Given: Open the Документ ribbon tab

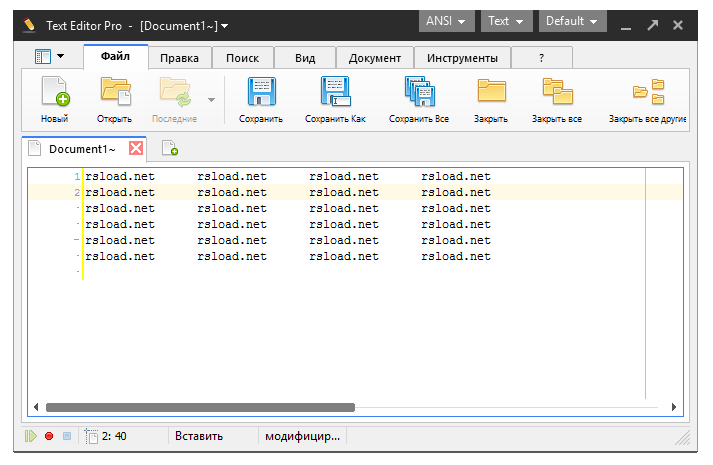Looking at the screenshot, I should tap(375, 58).
